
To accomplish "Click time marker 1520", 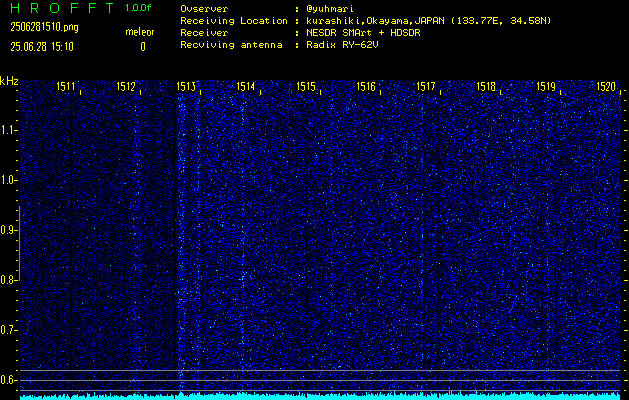I will pos(606,86).
